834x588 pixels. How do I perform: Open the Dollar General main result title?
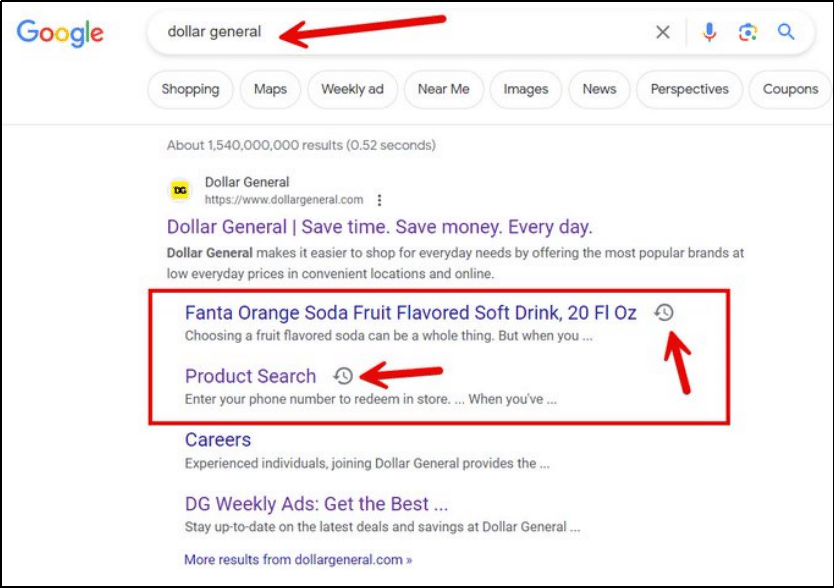point(379,226)
